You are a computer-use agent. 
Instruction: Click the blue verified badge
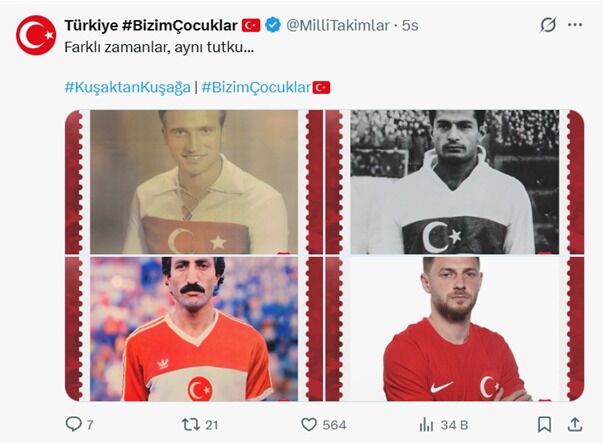click(273, 25)
